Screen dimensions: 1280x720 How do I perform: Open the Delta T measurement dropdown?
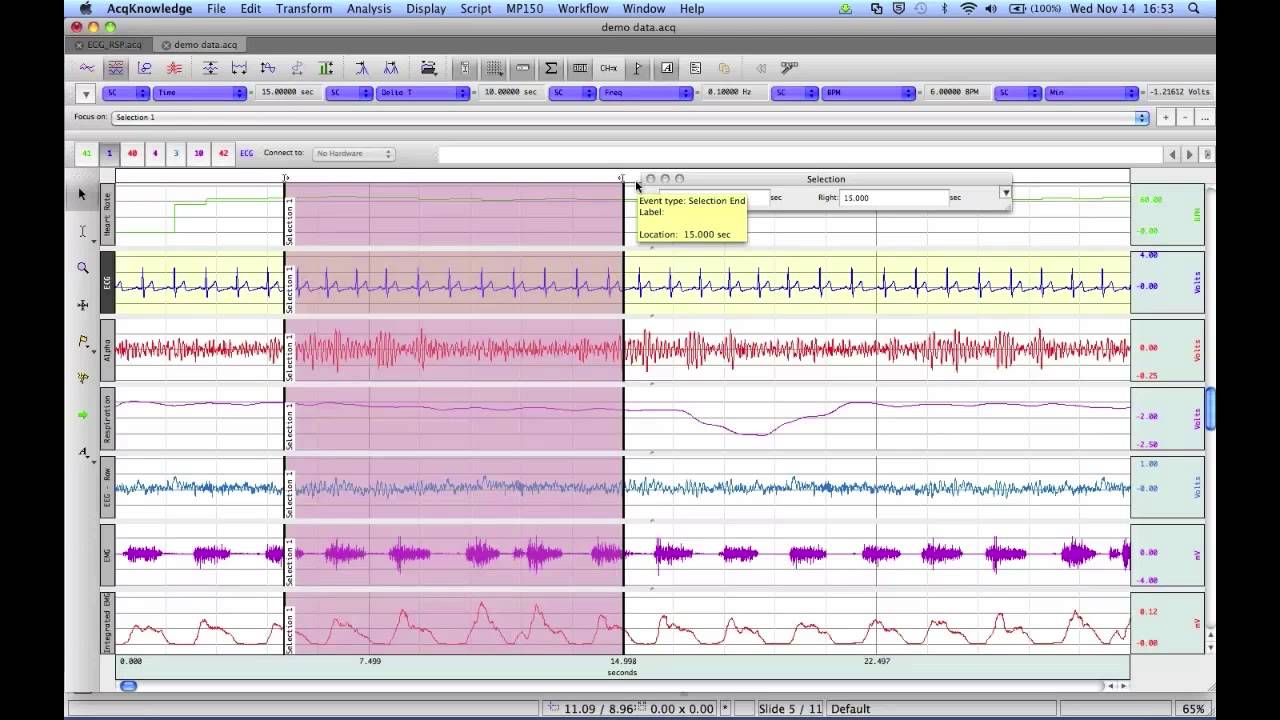(x=424, y=93)
